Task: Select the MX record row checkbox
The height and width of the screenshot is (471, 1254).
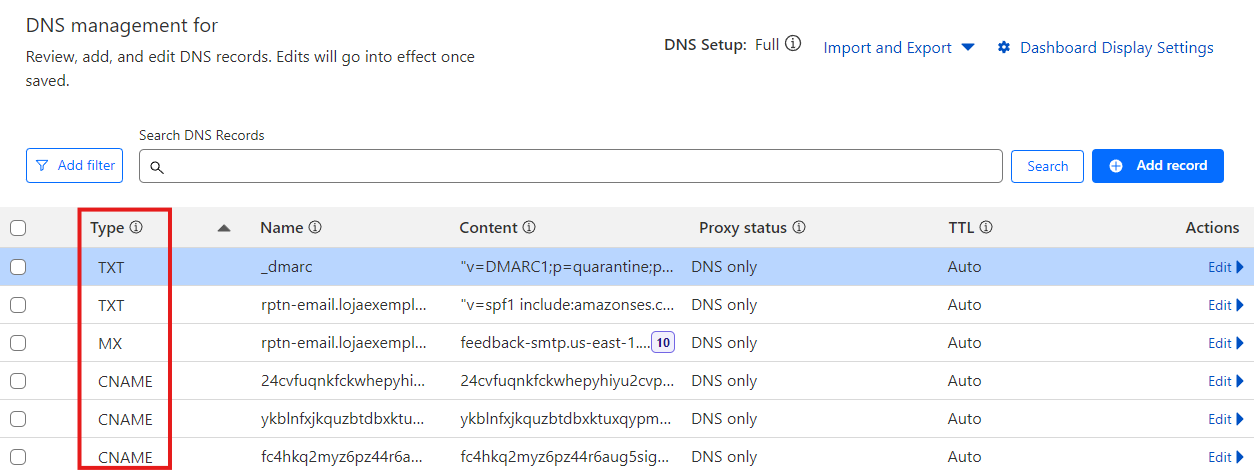Action: pyautogui.click(x=18, y=343)
